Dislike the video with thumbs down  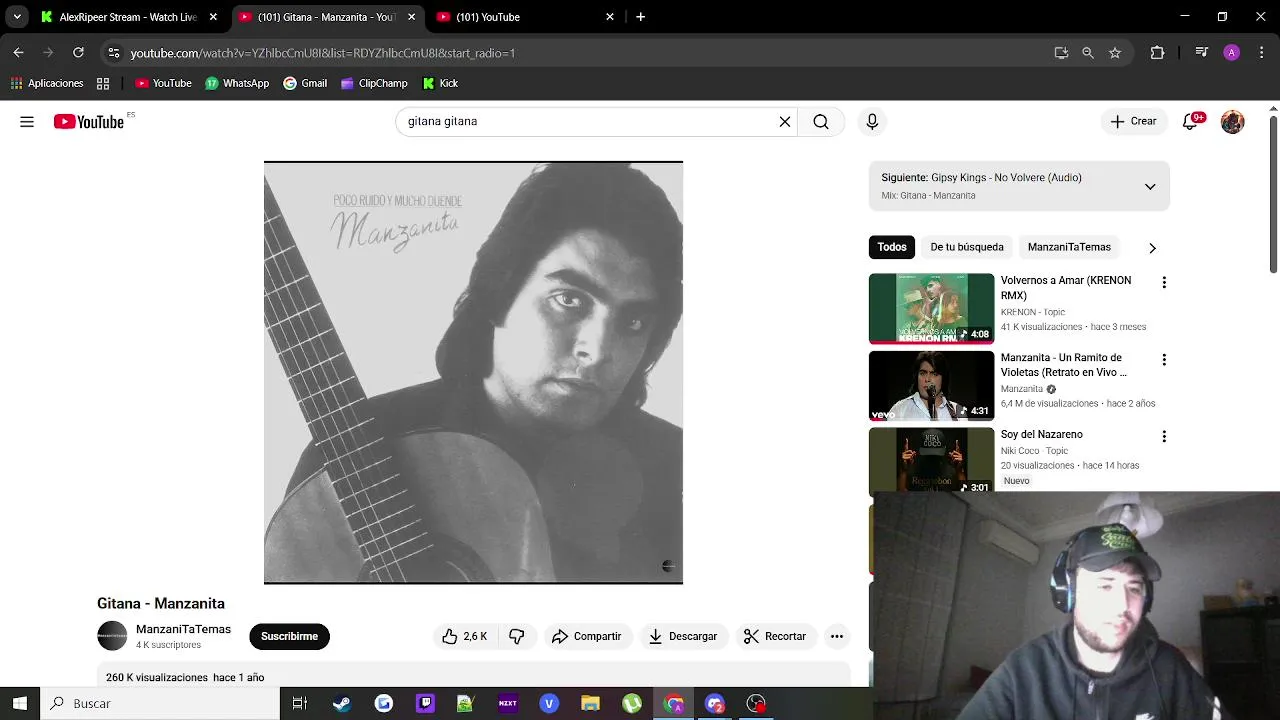pyautogui.click(x=517, y=636)
